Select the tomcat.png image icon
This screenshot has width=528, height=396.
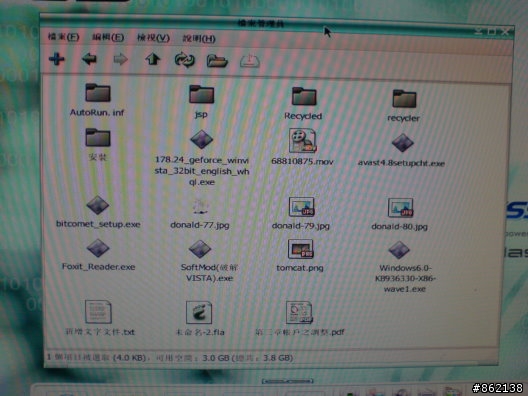point(300,249)
